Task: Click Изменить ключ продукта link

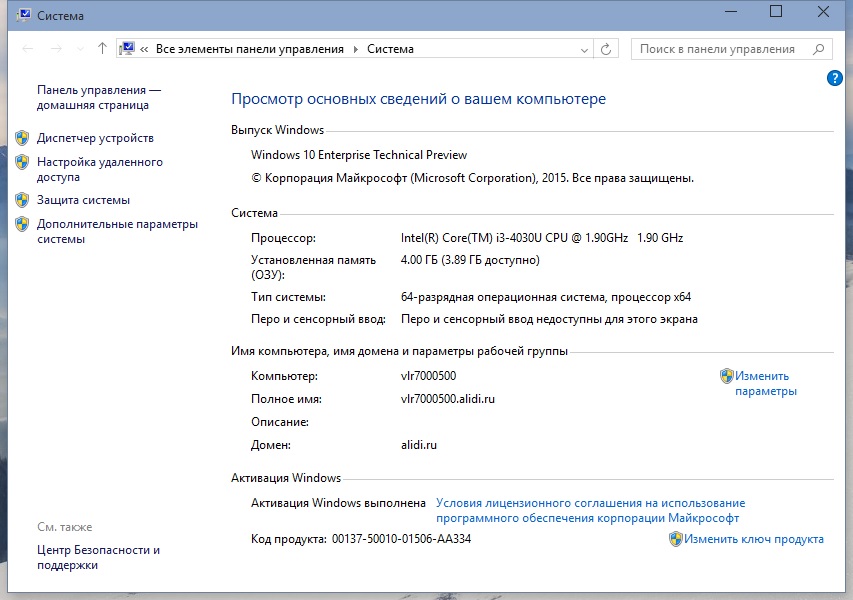Action: pos(753,539)
